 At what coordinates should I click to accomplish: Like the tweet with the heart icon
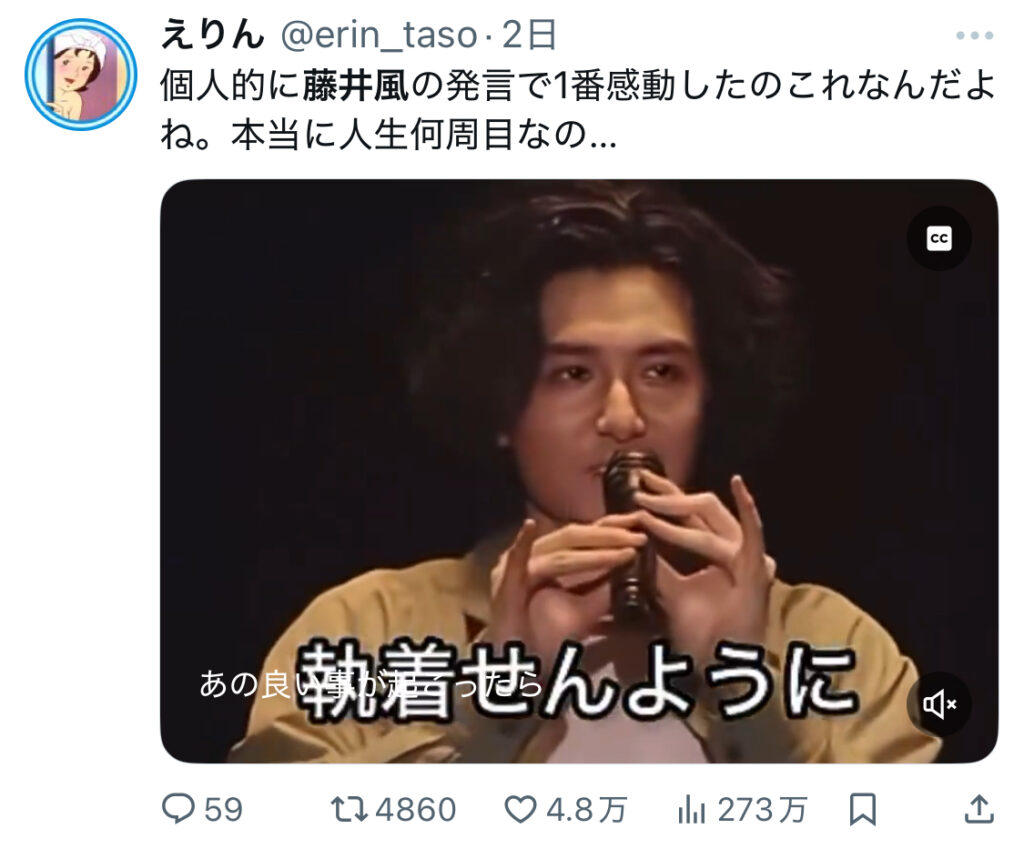click(520, 809)
